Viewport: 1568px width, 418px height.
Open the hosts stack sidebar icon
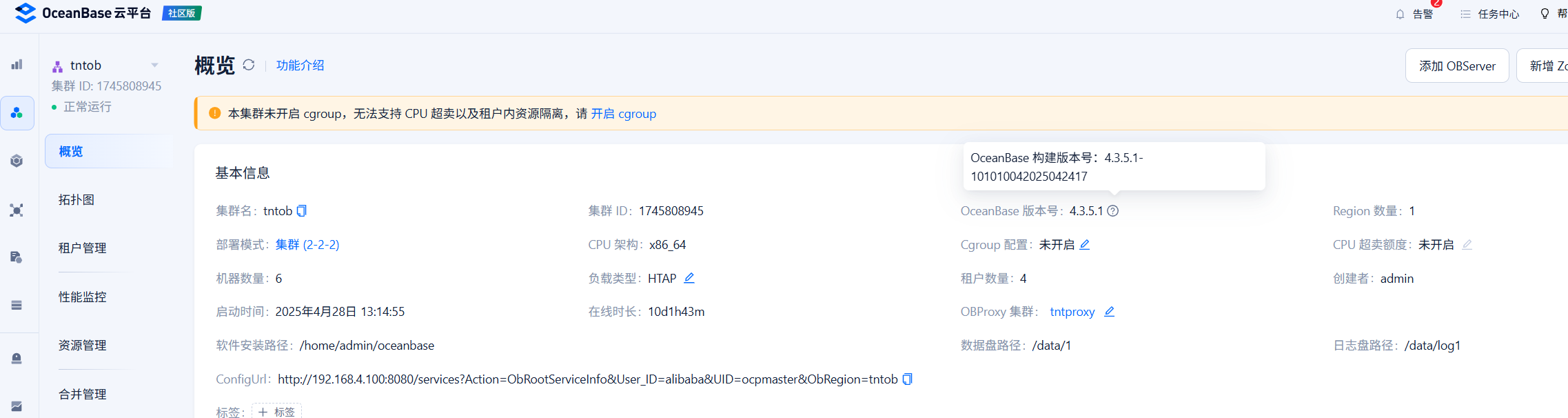tap(17, 305)
